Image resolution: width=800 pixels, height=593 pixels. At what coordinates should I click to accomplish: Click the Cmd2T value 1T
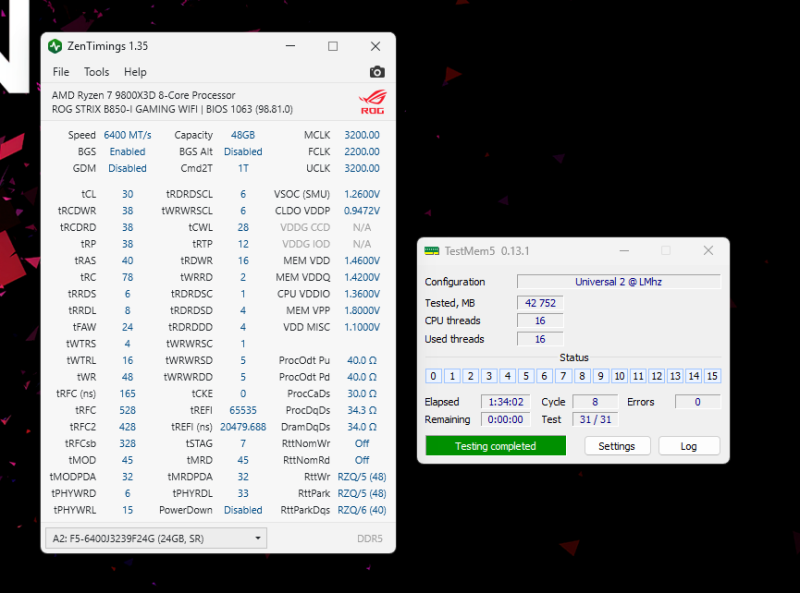243,168
